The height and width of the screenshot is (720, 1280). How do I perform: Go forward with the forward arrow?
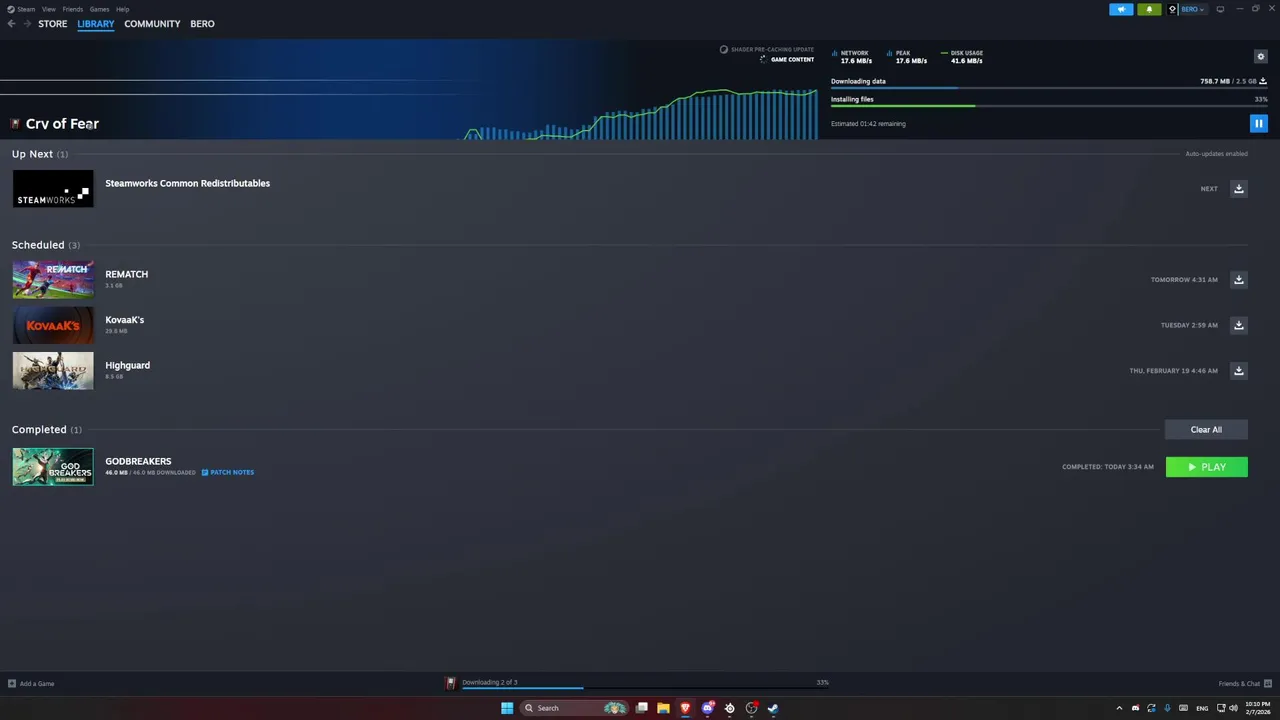pyautogui.click(x=26, y=24)
